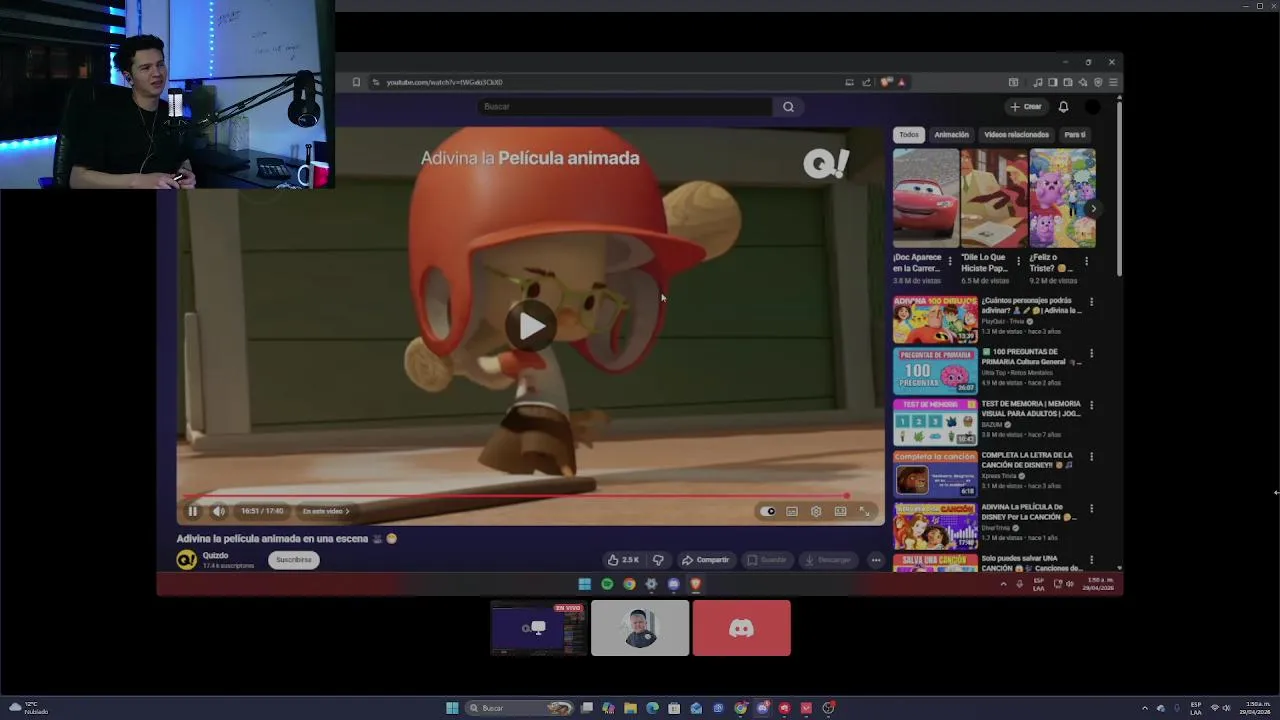Open the Quizdo channel avatar
The width and height of the screenshot is (1280, 720).
pos(186,560)
